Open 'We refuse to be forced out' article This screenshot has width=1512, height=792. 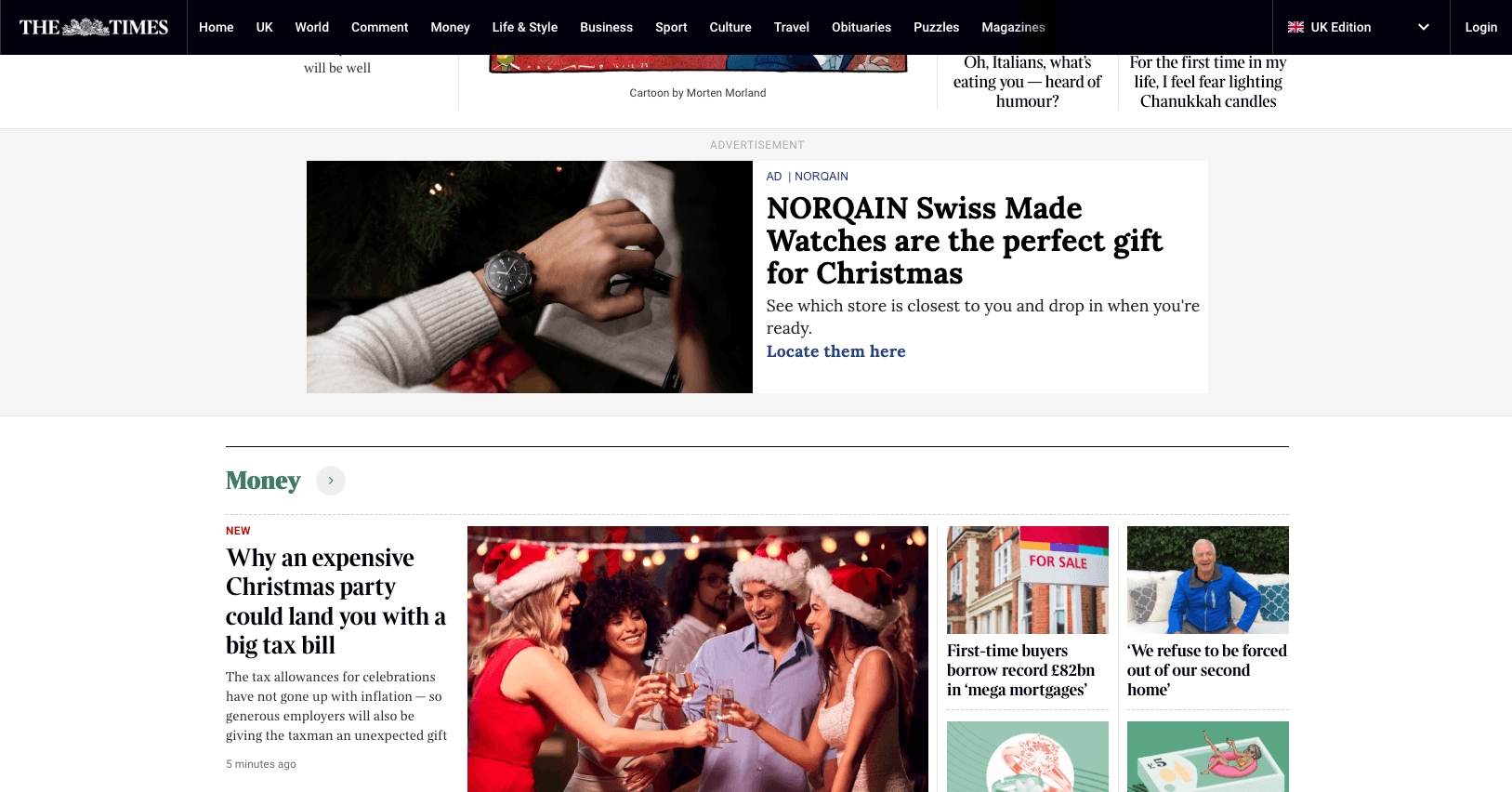point(1207,670)
